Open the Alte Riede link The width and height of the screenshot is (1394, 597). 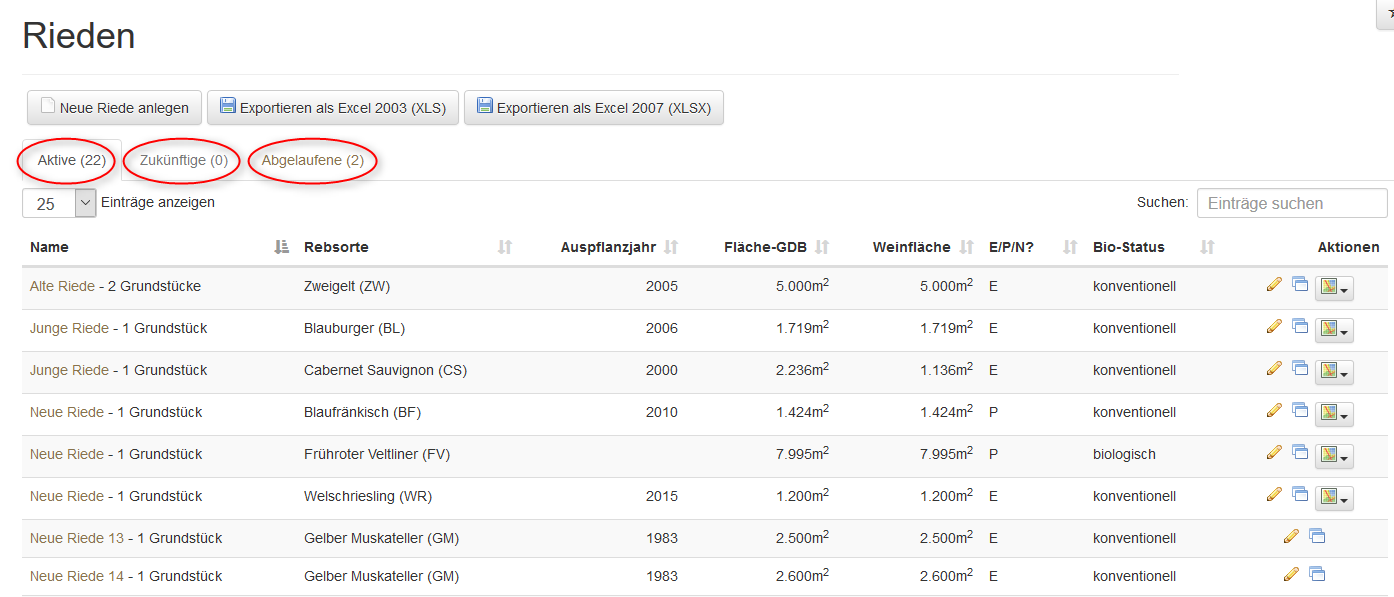tap(62, 286)
